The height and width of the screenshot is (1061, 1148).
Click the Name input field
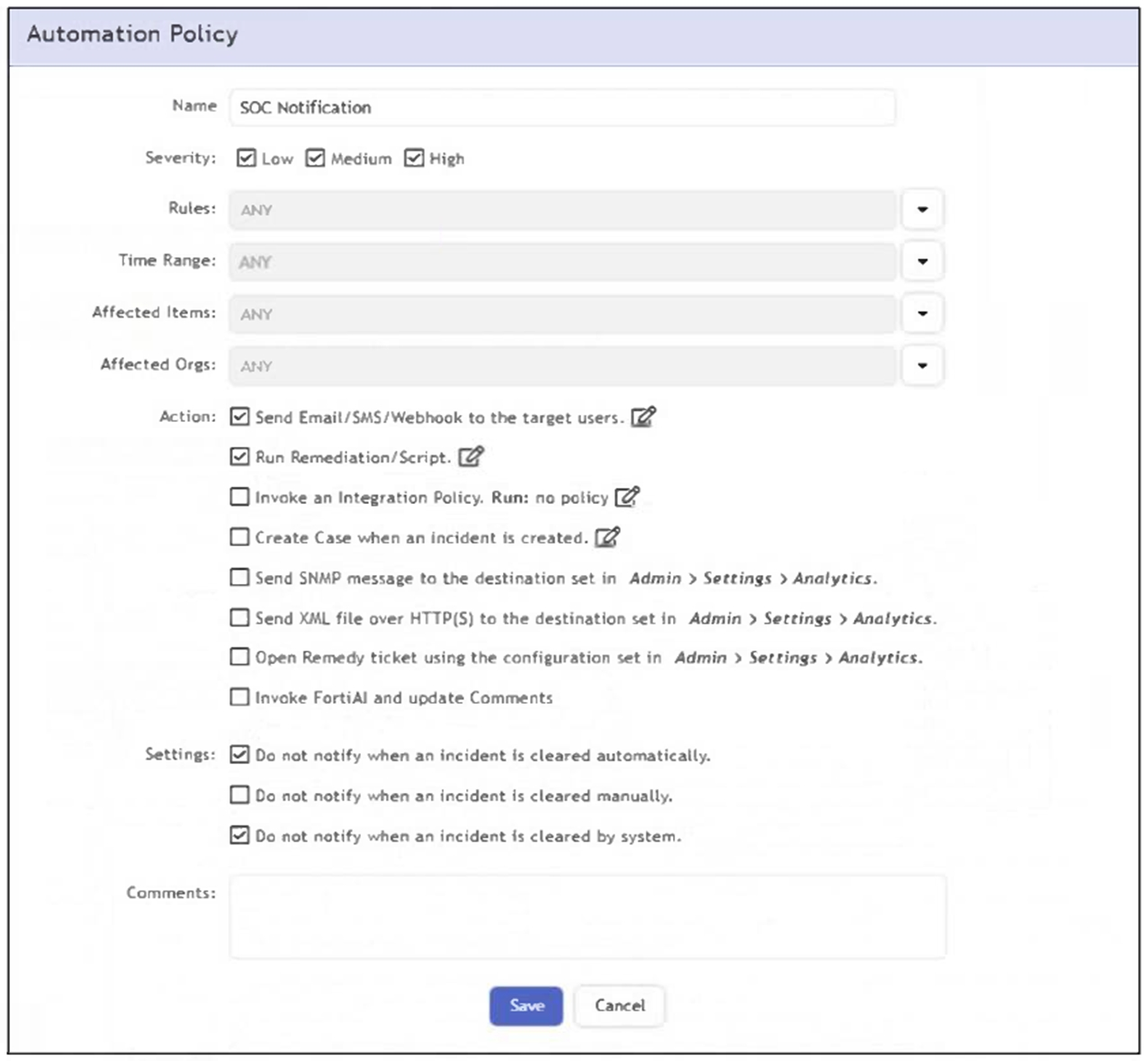tap(562, 107)
